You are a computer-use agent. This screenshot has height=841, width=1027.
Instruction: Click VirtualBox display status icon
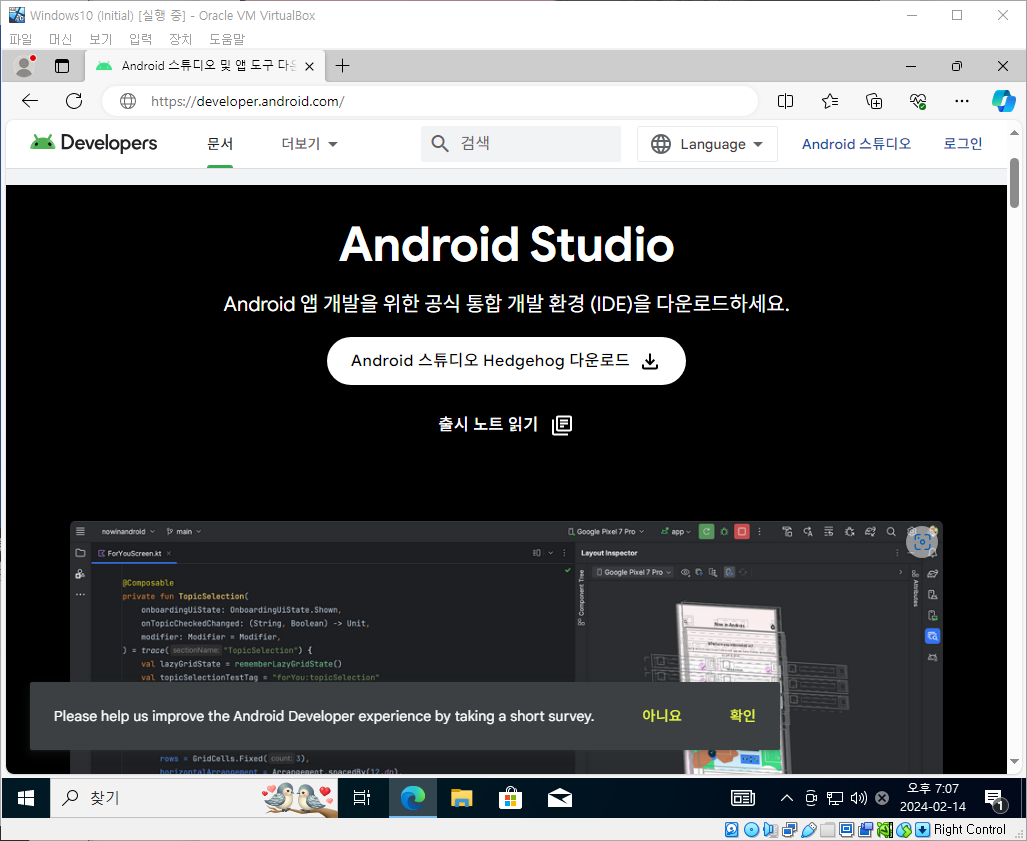(847, 830)
